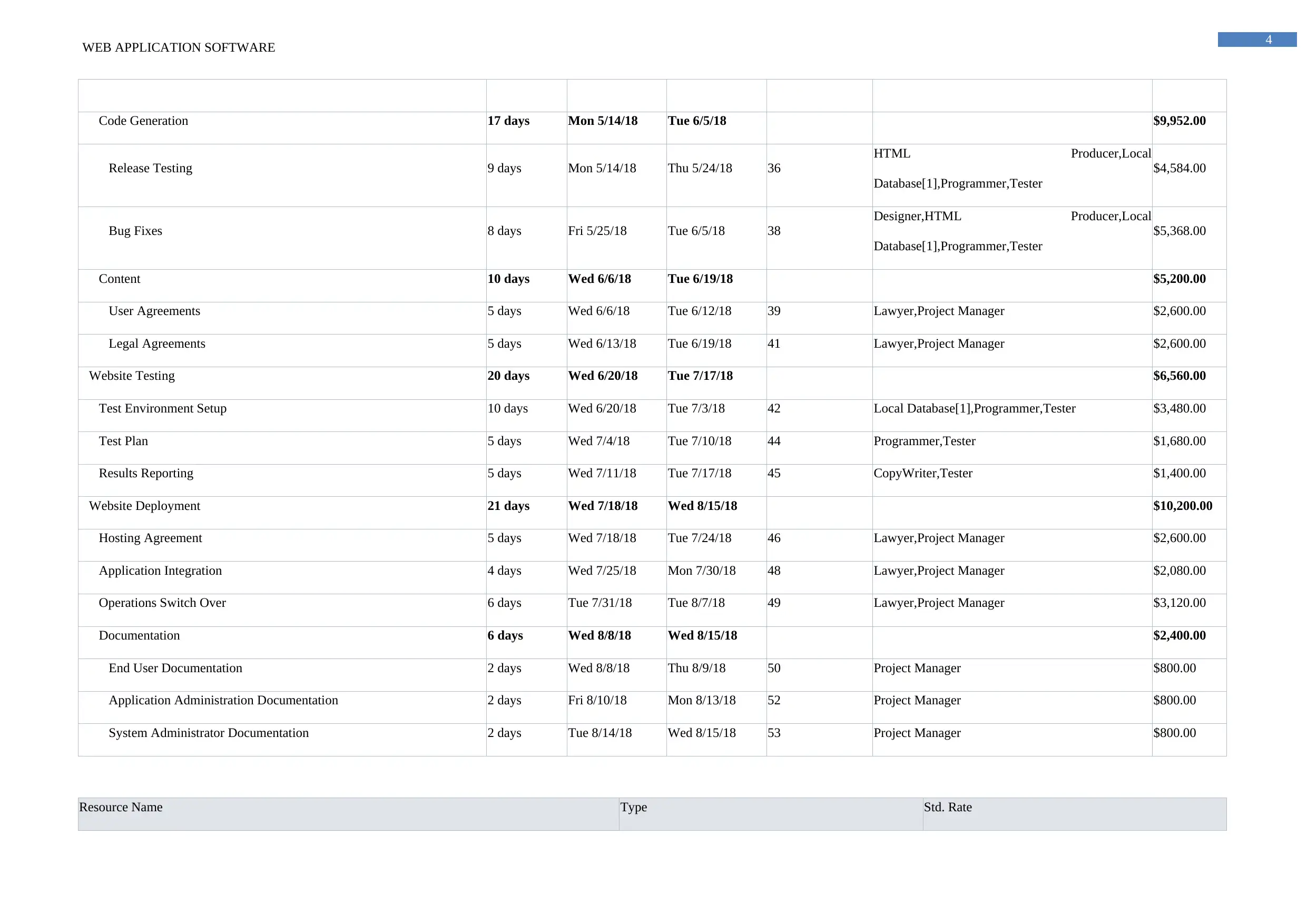Select the 'Release Testing' row name
The width and height of the screenshot is (1307, 924).
pos(150,168)
